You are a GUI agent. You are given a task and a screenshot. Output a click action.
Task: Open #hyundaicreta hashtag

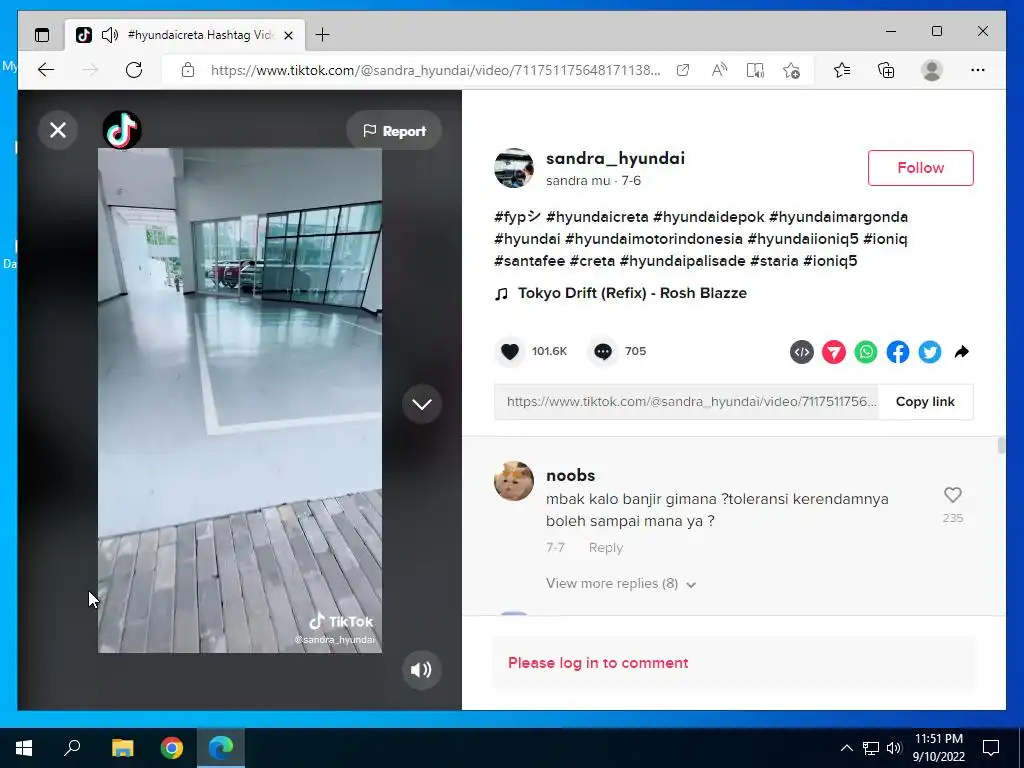[x=597, y=217]
